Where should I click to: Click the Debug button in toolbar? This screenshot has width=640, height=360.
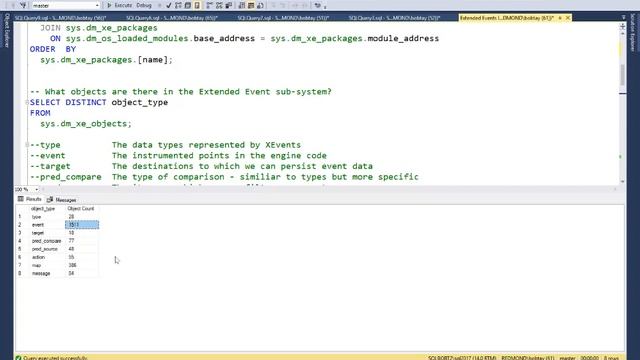point(144,5)
